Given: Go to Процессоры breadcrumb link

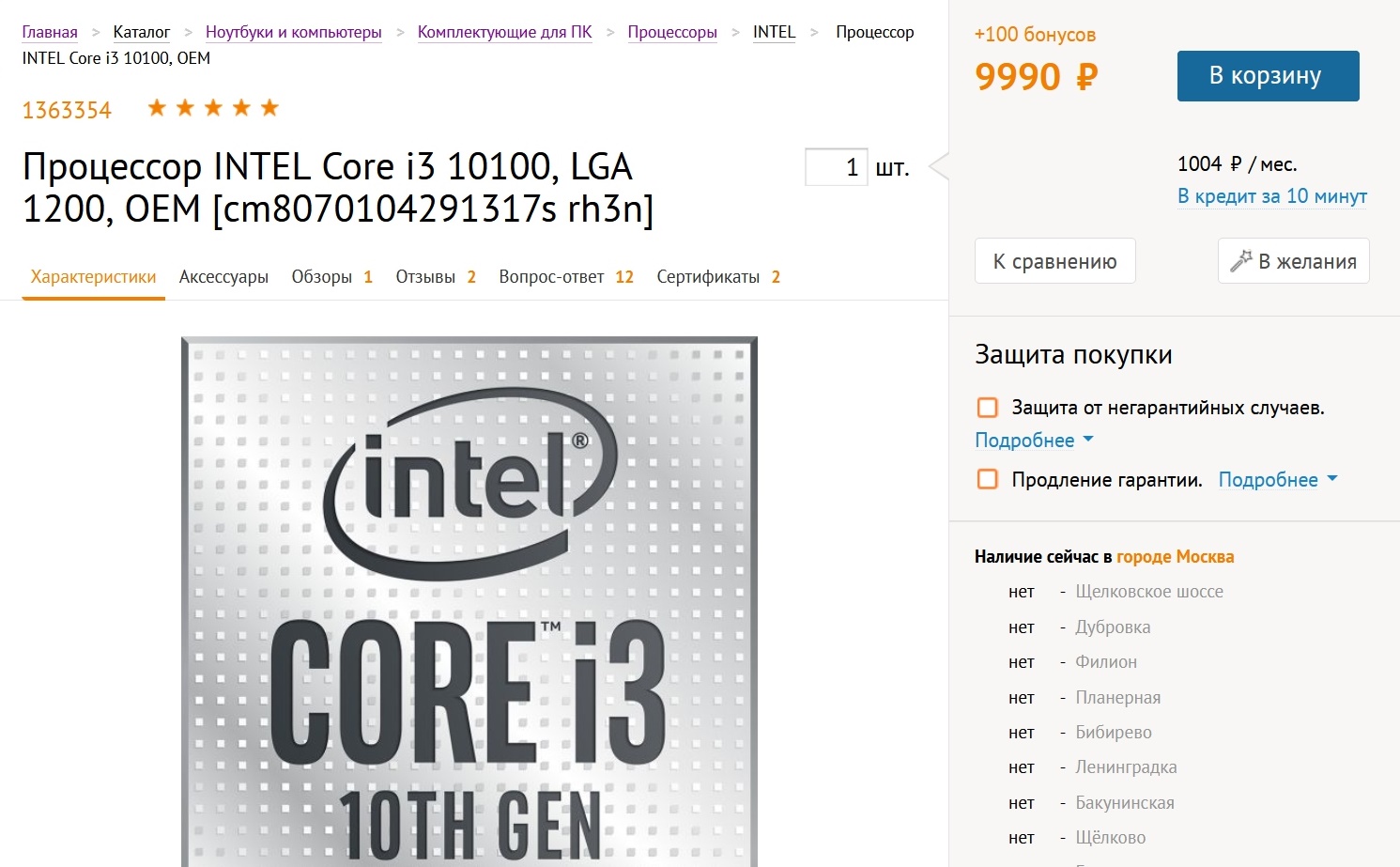Looking at the screenshot, I should (x=671, y=32).
